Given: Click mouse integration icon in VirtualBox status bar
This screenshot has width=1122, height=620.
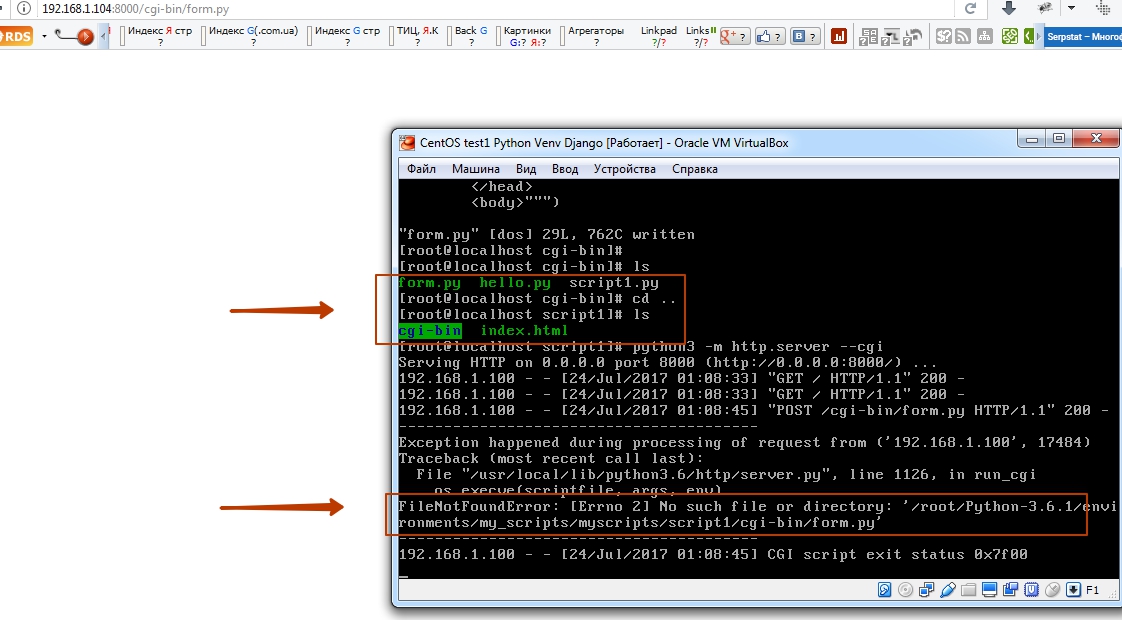Looking at the screenshot, I should click(1054, 590).
